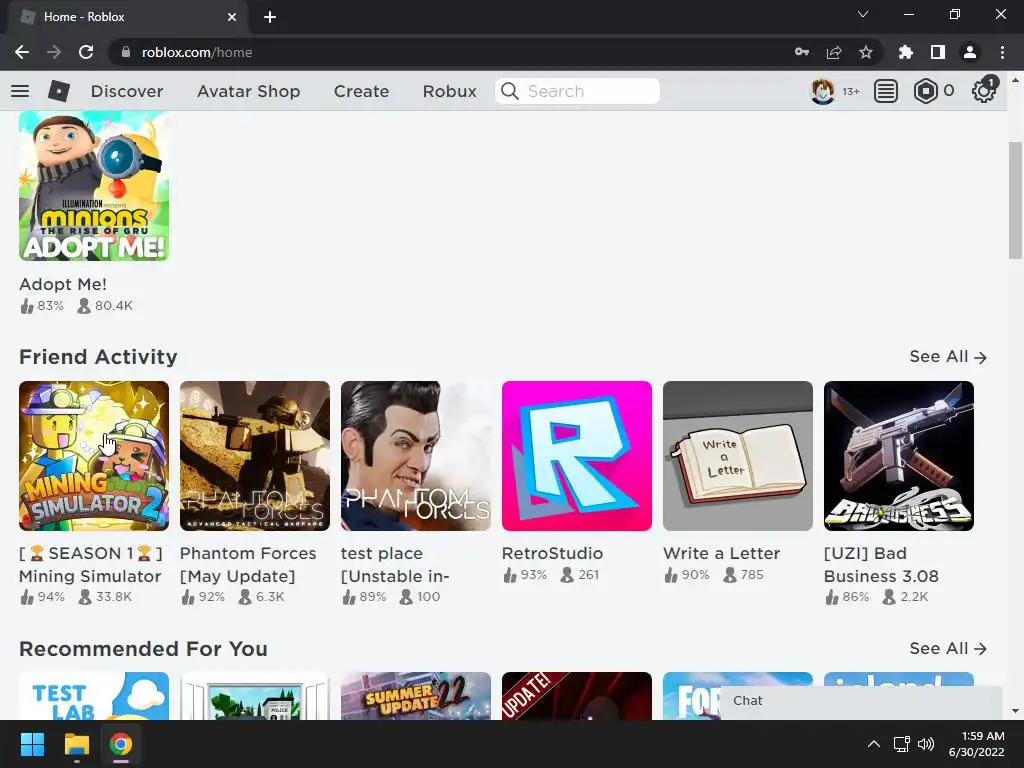1024x768 pixels.
Task: Open saved passwords key icon
Action: [x=802, y=52]
